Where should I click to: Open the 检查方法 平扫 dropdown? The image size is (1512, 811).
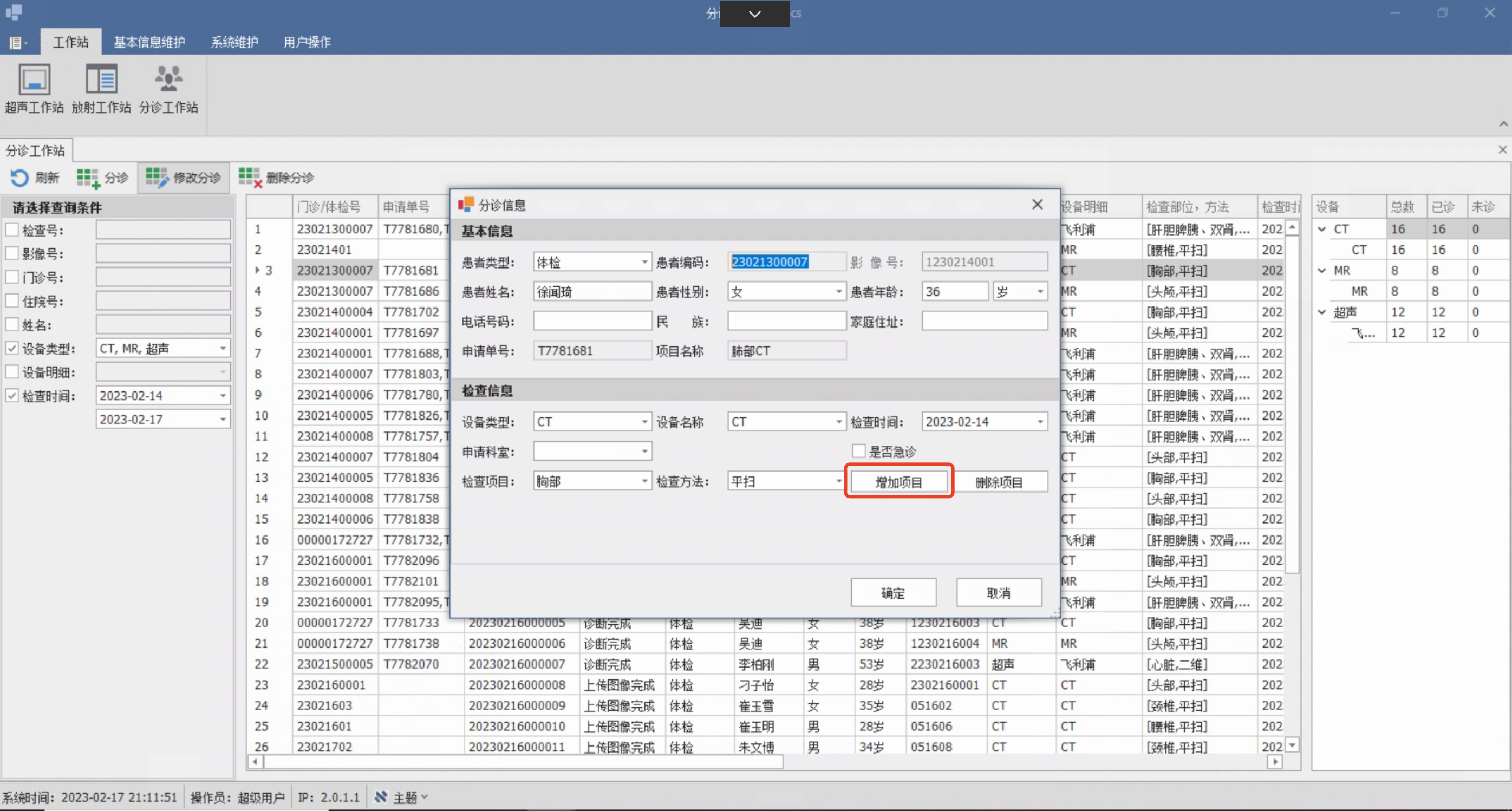click(x=839, y=481)
